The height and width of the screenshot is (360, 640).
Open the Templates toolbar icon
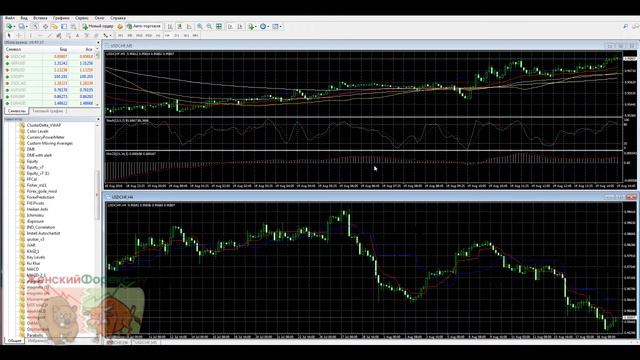click(275, 27)
